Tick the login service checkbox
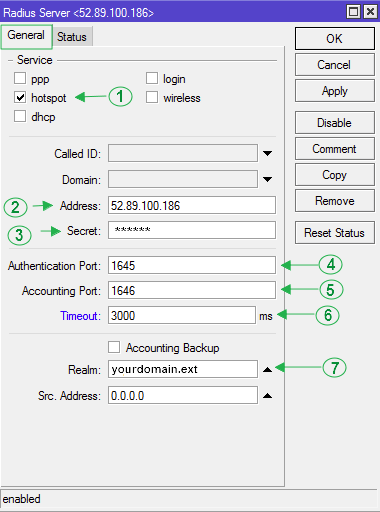The width and height of the screenshot is (380, 512). [152, 78]
